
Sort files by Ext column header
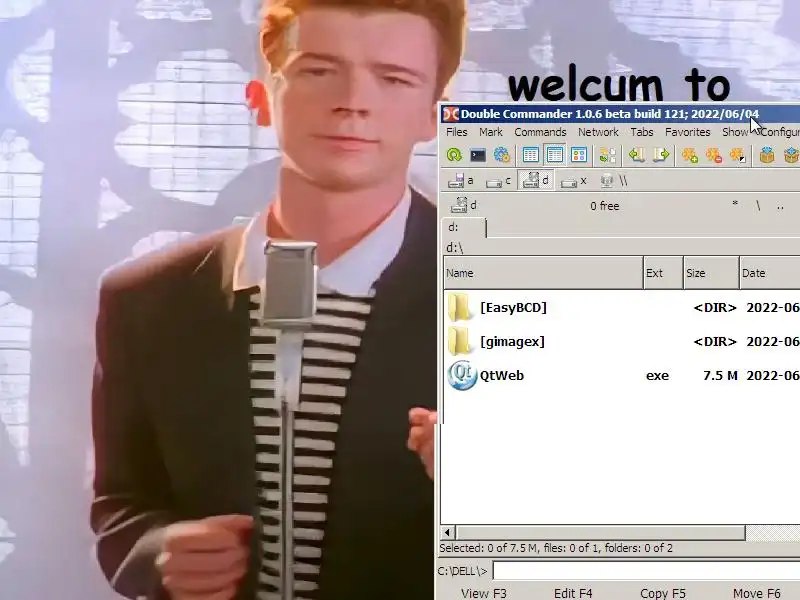point(663,273)
